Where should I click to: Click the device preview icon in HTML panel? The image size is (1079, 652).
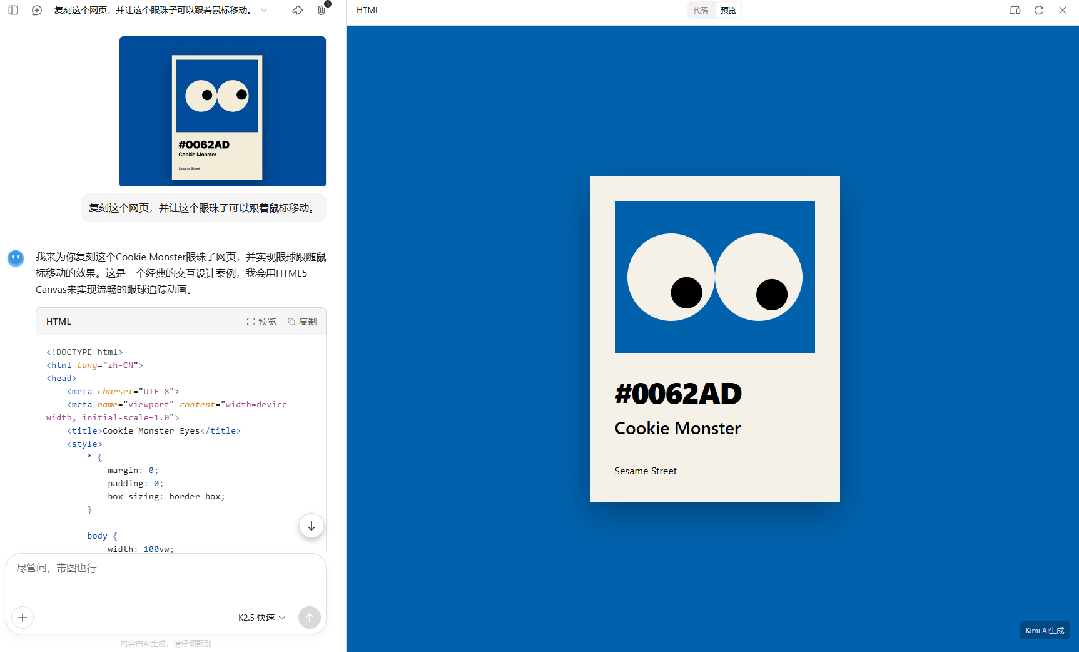(1015, 10)
